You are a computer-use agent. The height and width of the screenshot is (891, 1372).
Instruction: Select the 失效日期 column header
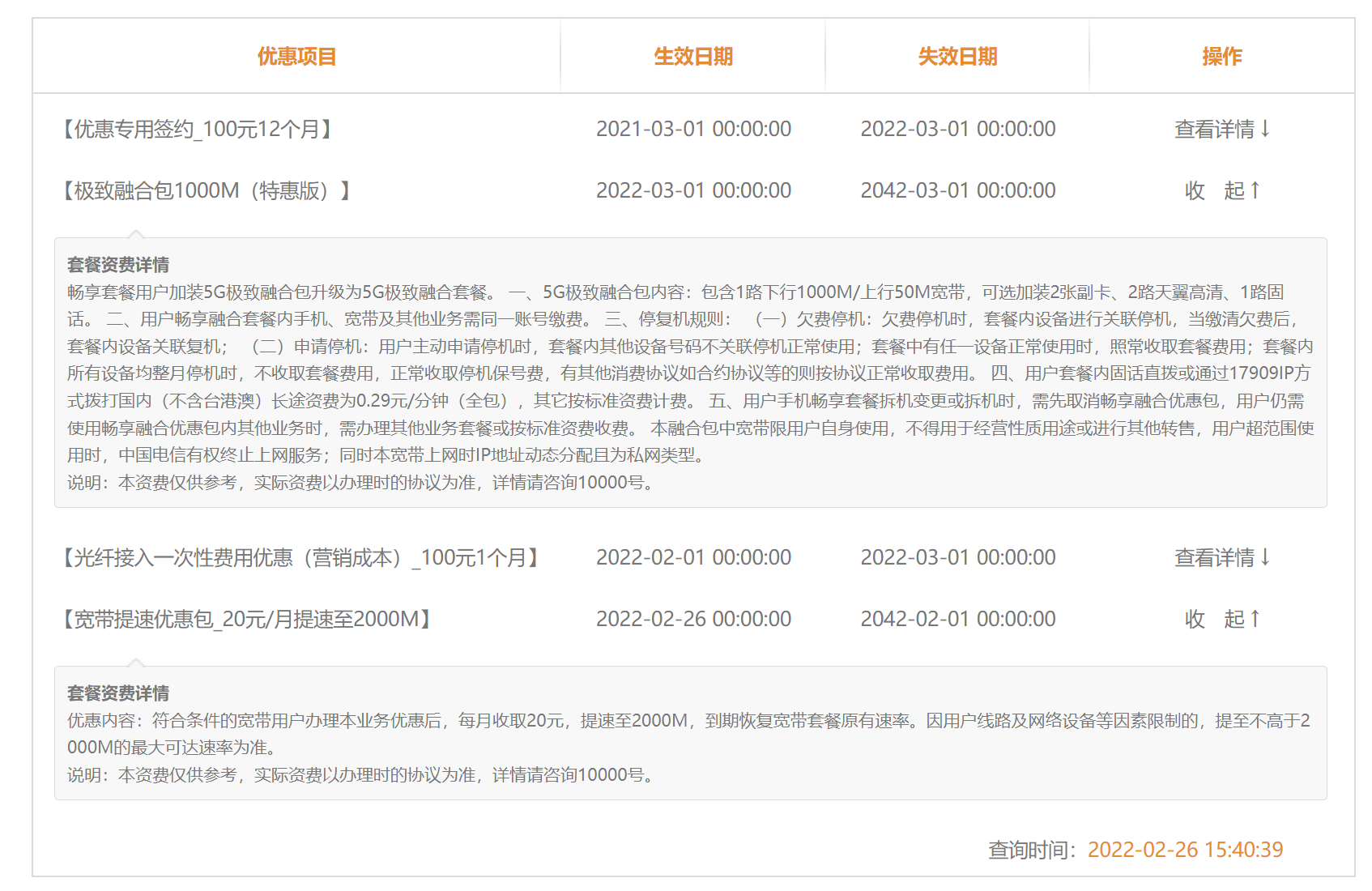pyautogui.click(x=957, y=57)
